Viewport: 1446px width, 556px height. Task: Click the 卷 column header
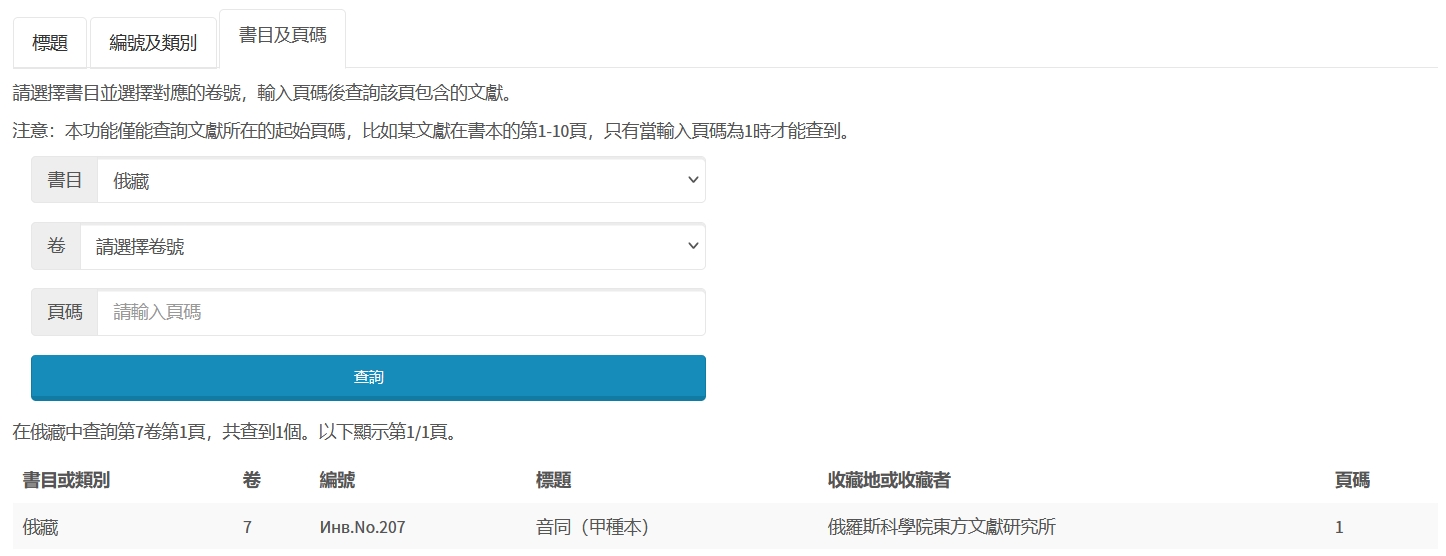pyautogui.click(x=252, y=480)
